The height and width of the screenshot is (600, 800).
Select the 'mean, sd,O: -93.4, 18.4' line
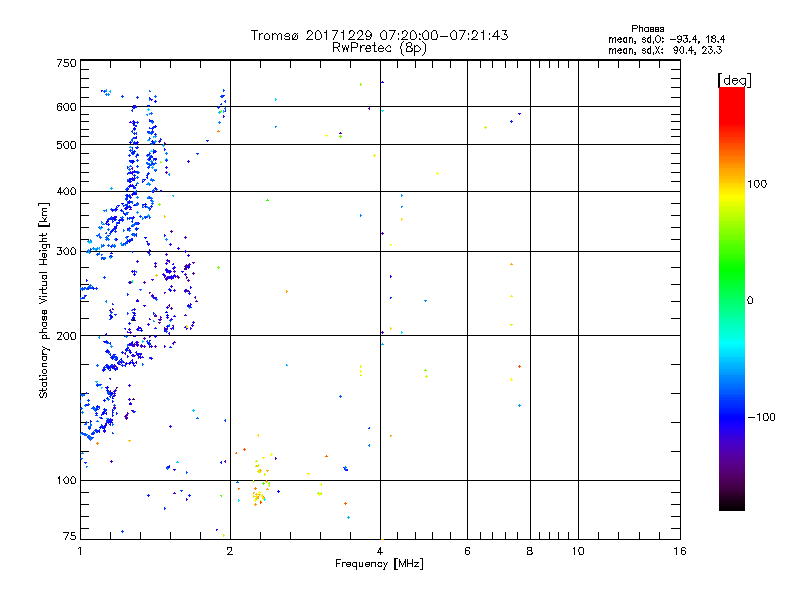coord(666,39)
